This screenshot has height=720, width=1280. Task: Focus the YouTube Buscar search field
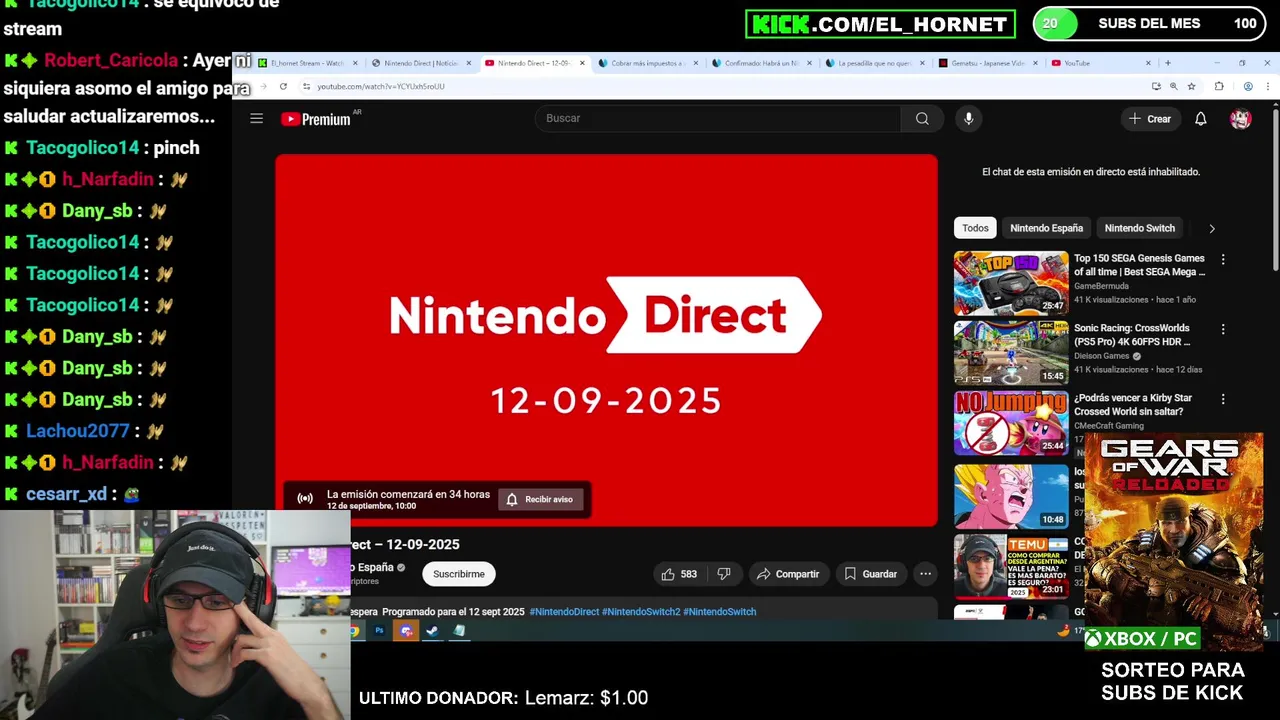click(718, 118)
